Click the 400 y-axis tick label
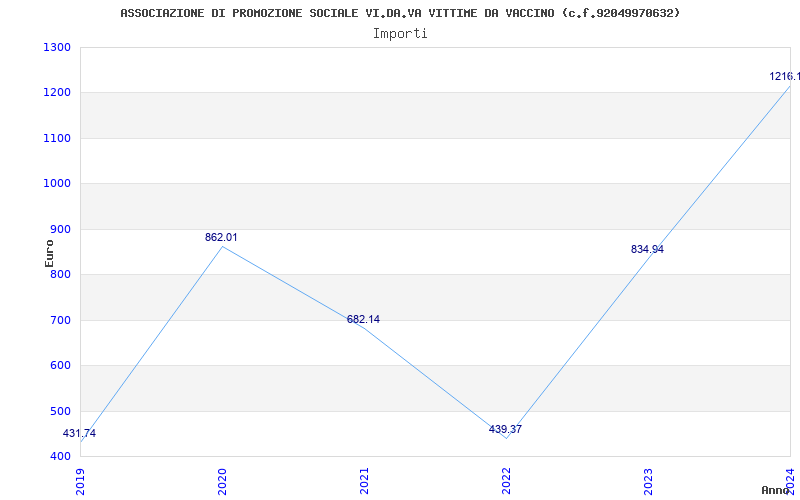This screenshot has width=800, height=500. 60,456
